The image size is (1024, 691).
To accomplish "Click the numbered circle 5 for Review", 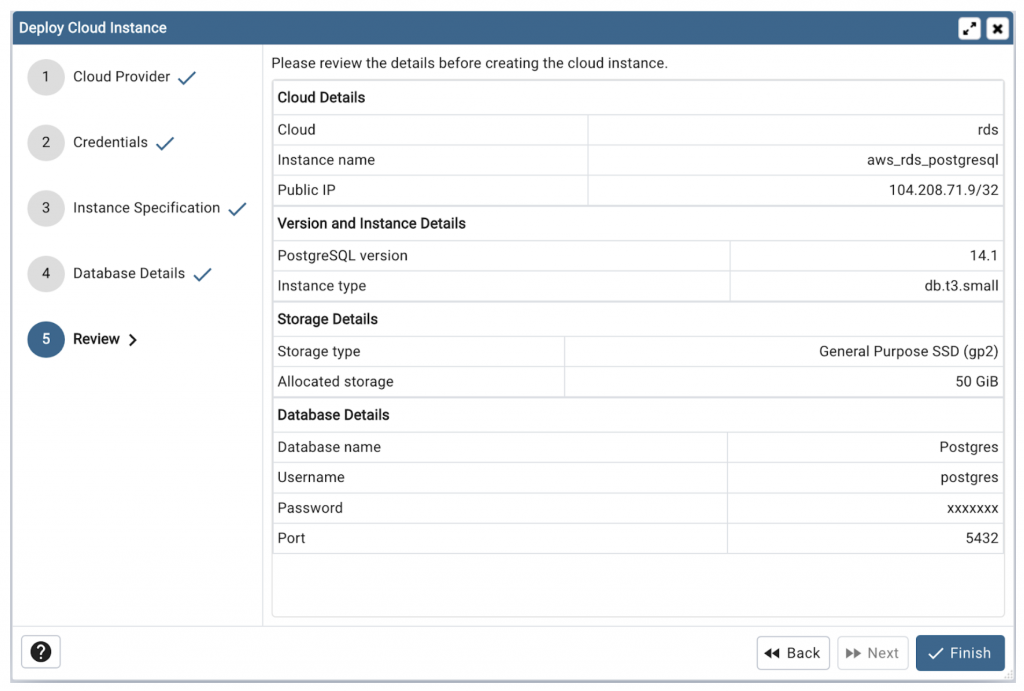I will (45, 339).
